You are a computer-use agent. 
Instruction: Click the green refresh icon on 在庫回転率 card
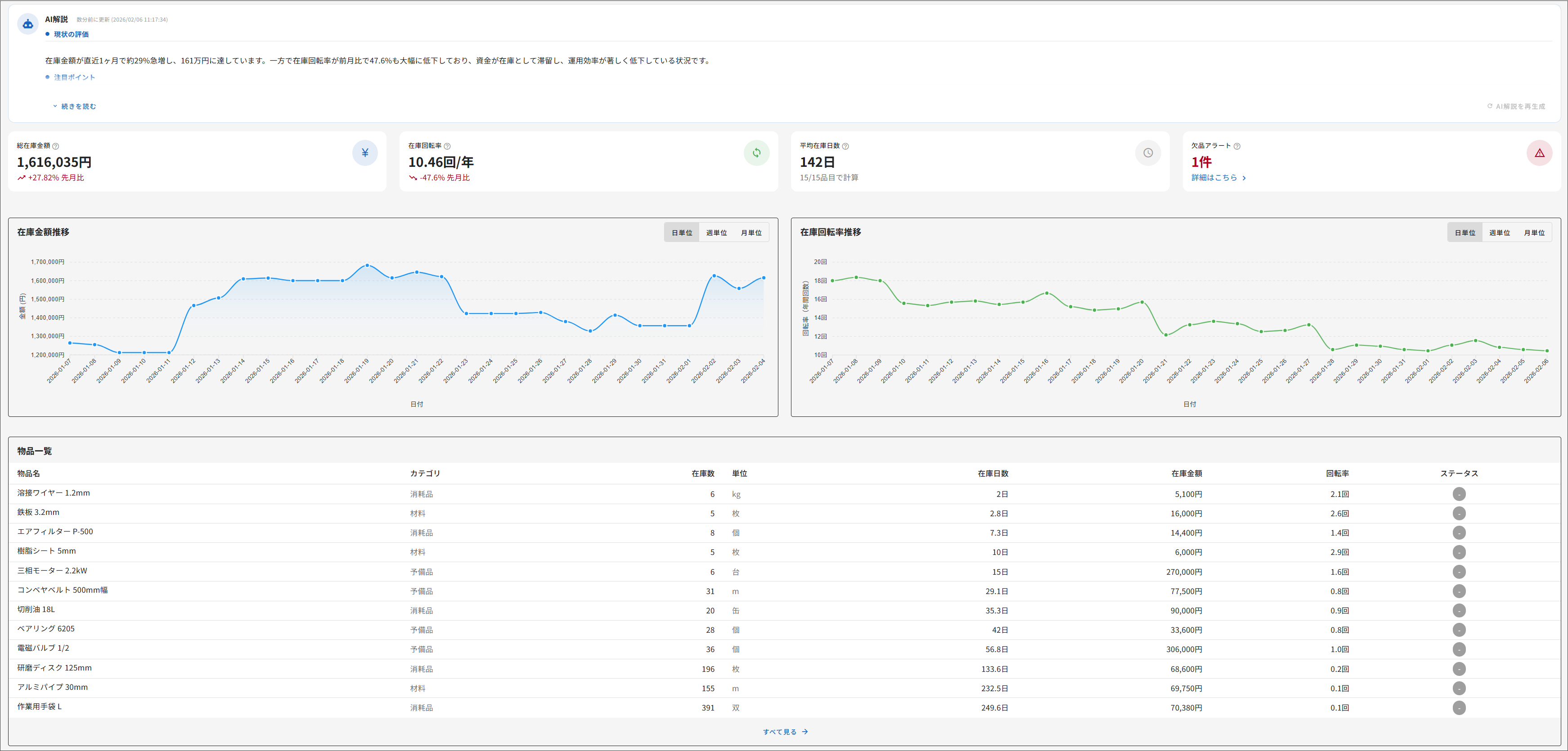click(x=757, y=153)
